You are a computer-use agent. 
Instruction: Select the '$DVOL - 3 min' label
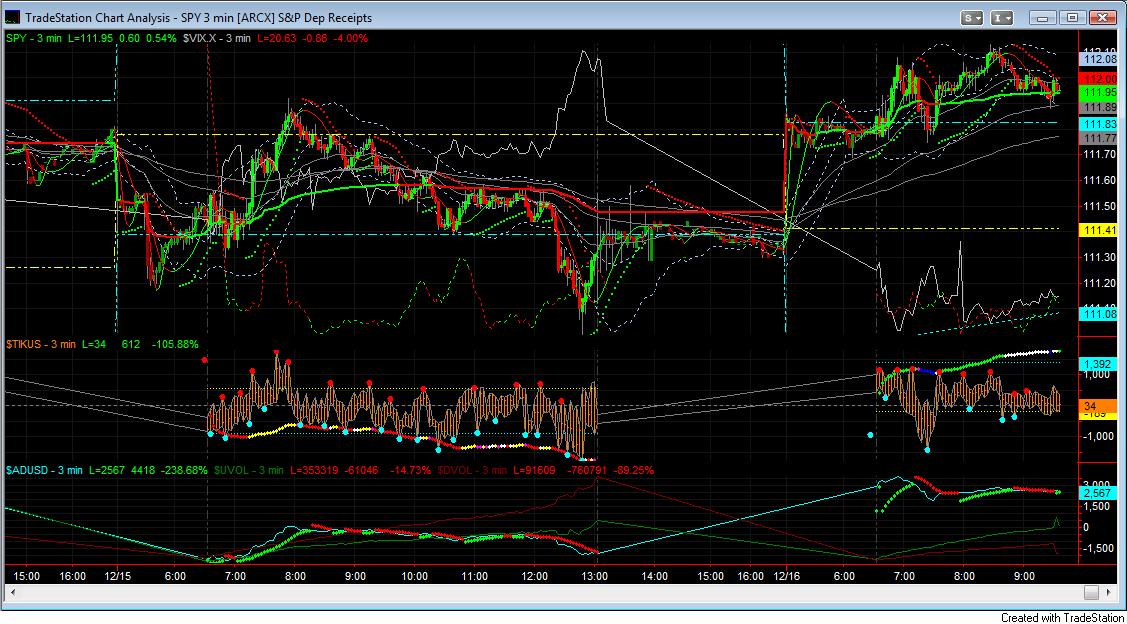coord(473,469)
